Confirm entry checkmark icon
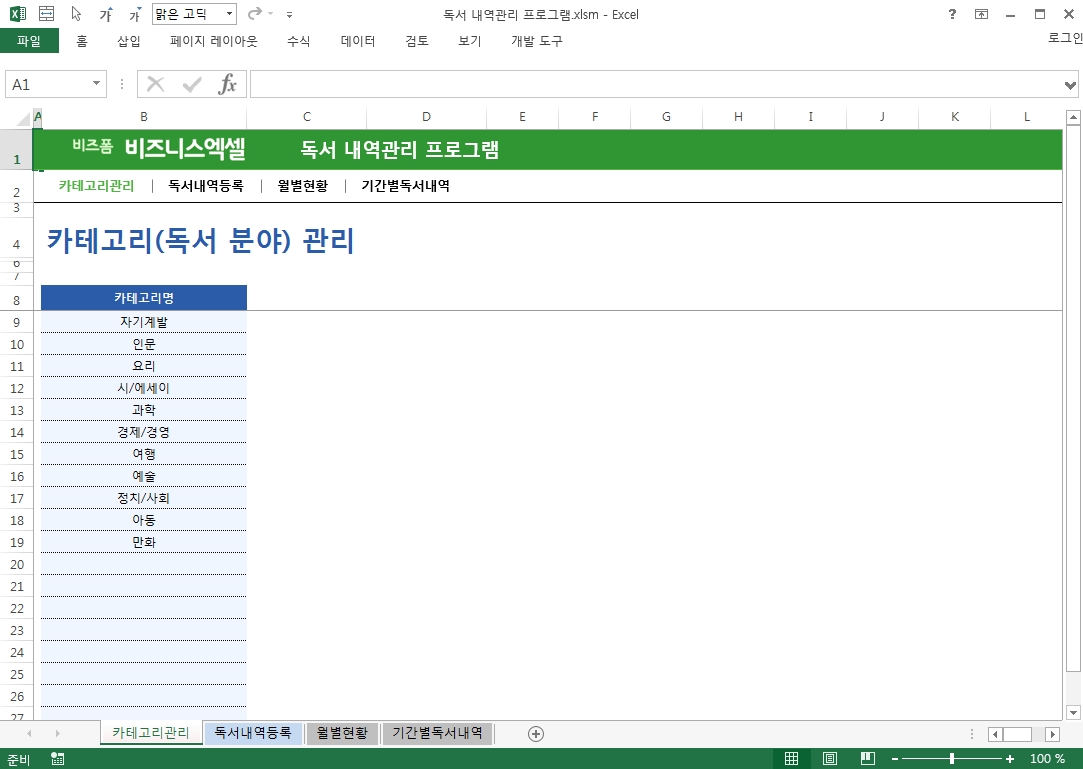This screenshot has height=769, width=1083. pyautogui.click(x=192, y=84)
